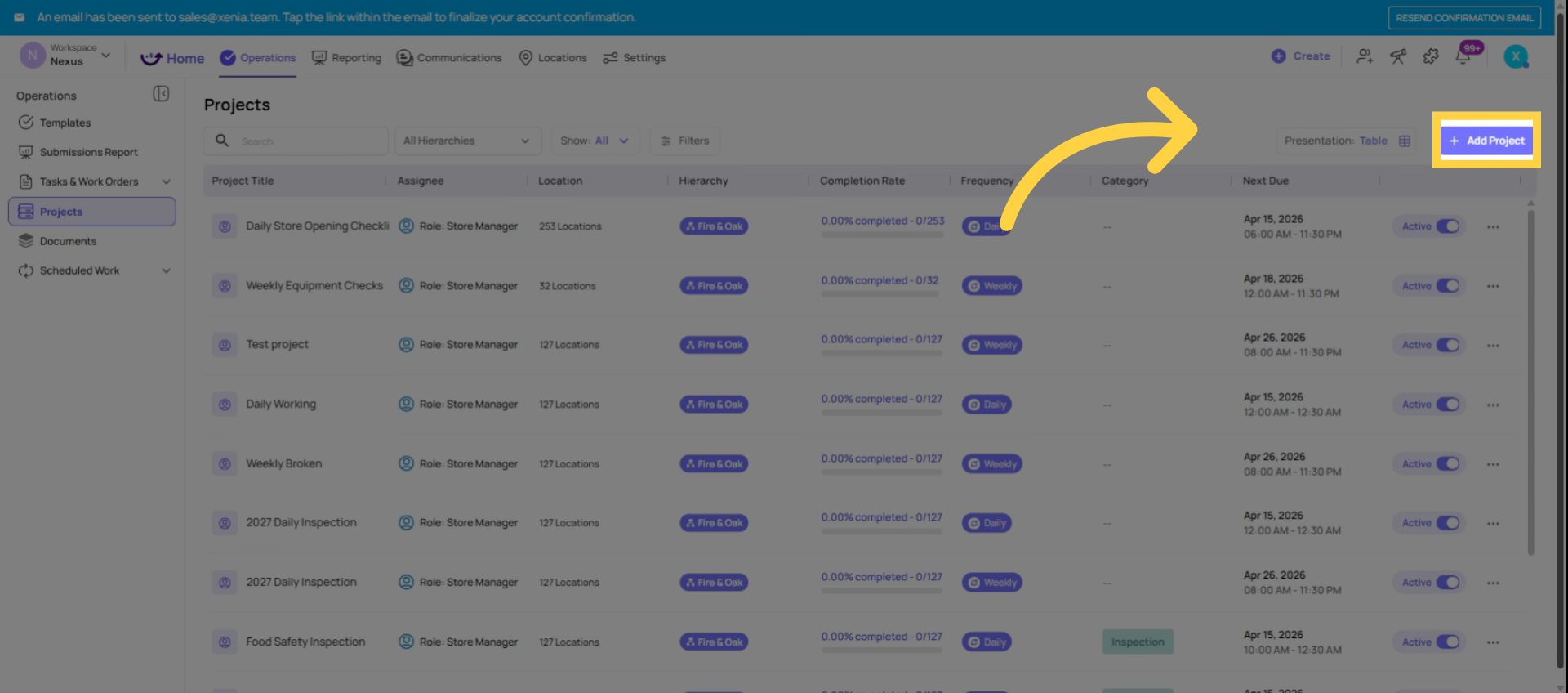Click the Workspace N avatar
This screenshot has height=693, width=1568.
point(32,56)
